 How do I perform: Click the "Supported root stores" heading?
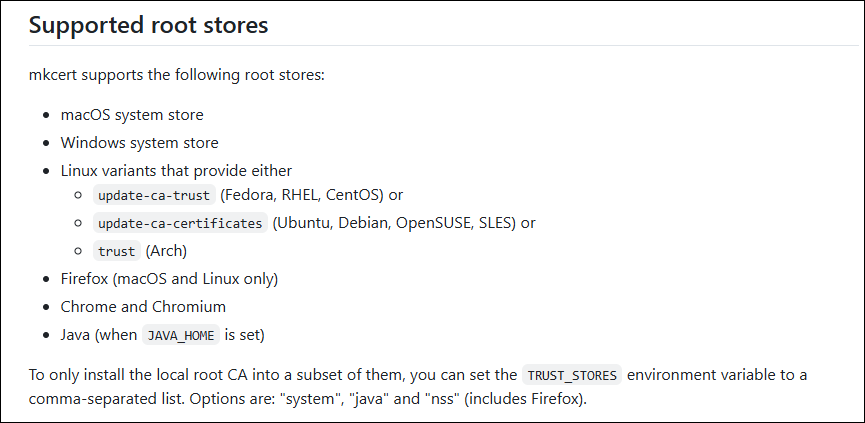[148, 25]
